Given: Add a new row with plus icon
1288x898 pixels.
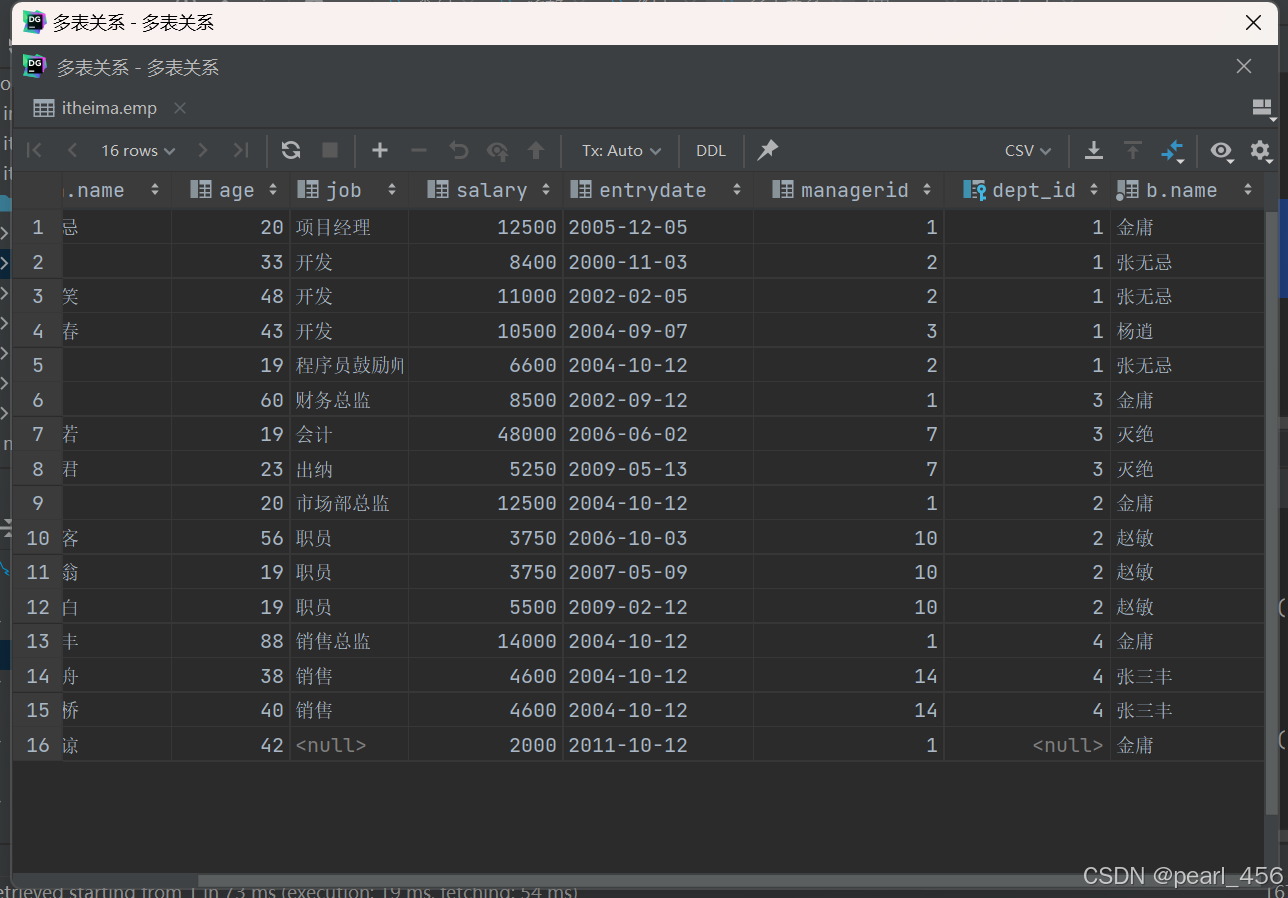Looking at the screenshot, I should [380, 150].
